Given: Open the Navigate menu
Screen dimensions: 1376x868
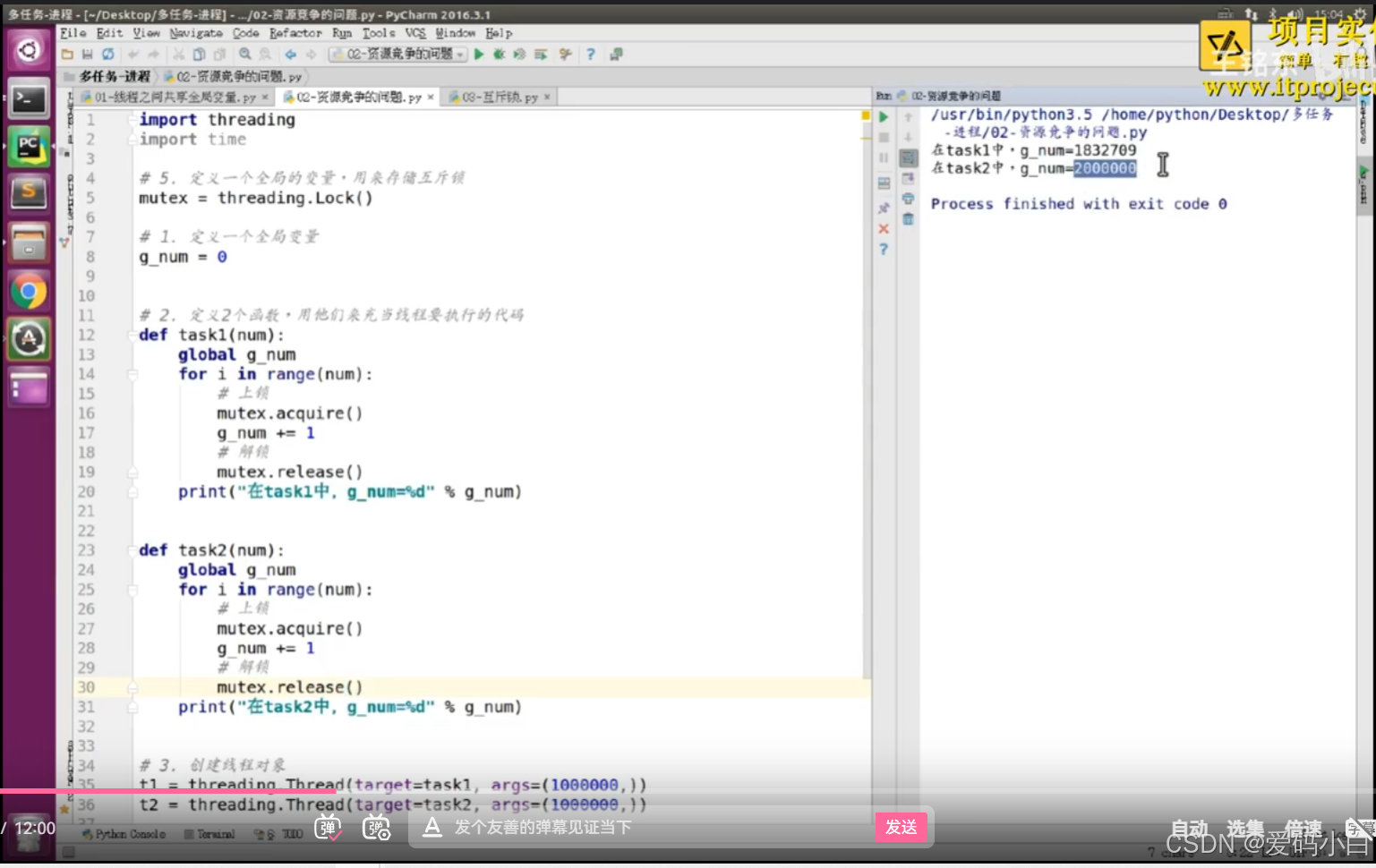Looking at the screenshot, I should tap(196, 33).
